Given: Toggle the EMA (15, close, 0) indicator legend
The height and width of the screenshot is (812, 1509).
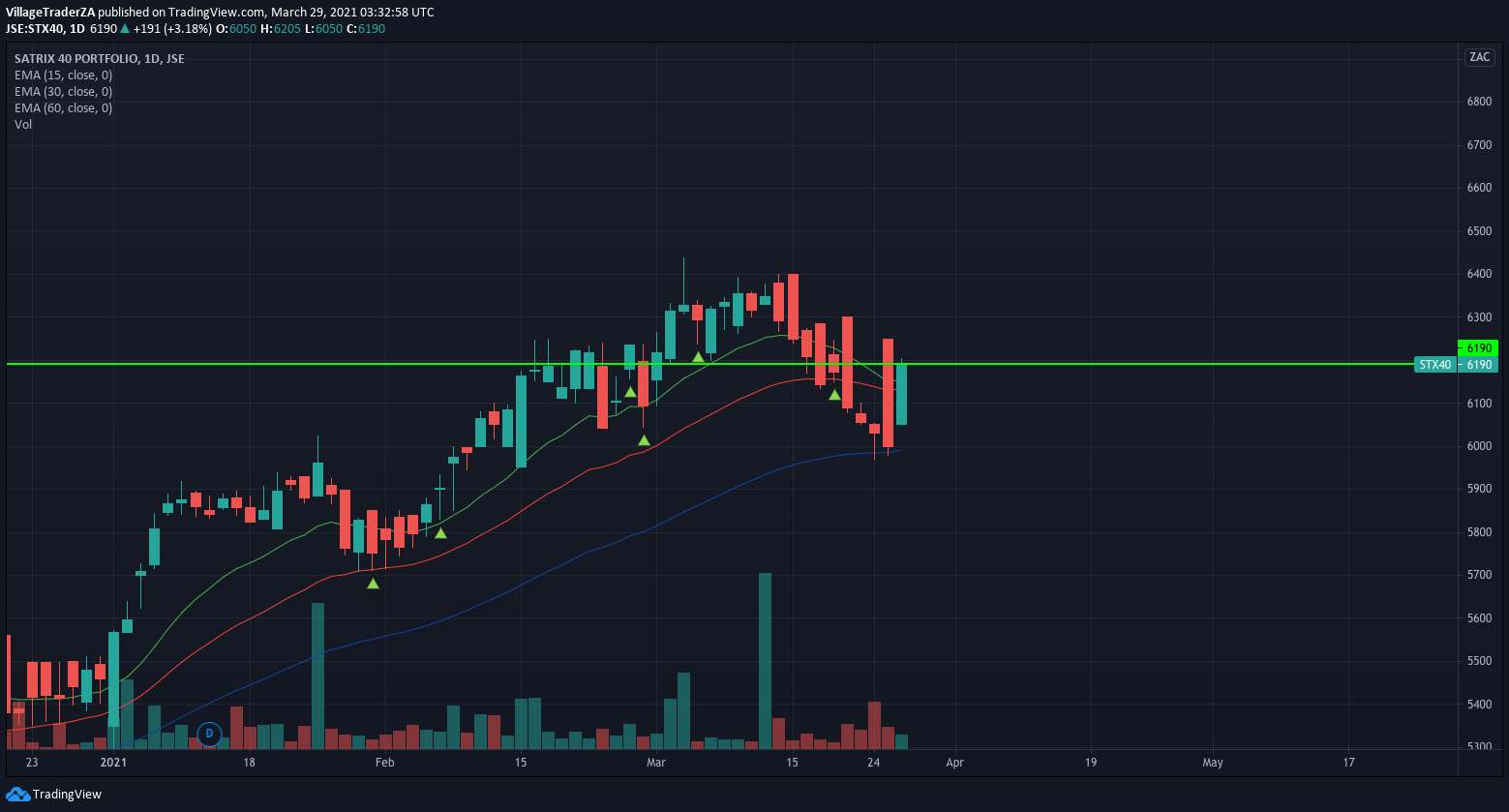Looking at the screenshot, I should [63, 75].
